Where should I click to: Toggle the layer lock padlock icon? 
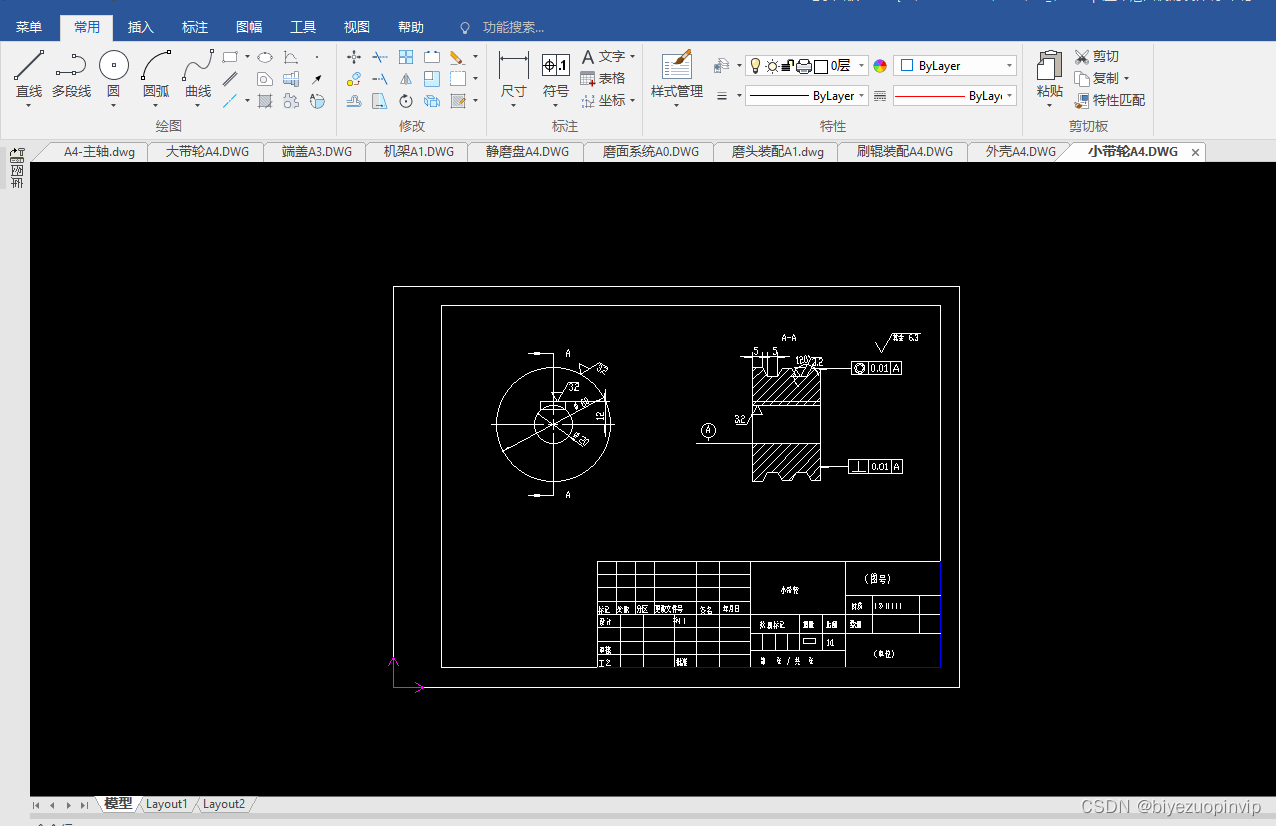787,66
